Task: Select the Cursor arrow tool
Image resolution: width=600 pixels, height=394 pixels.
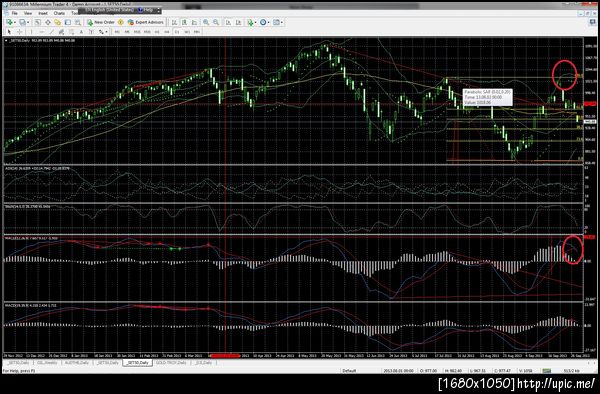Action: pos(9,32)
